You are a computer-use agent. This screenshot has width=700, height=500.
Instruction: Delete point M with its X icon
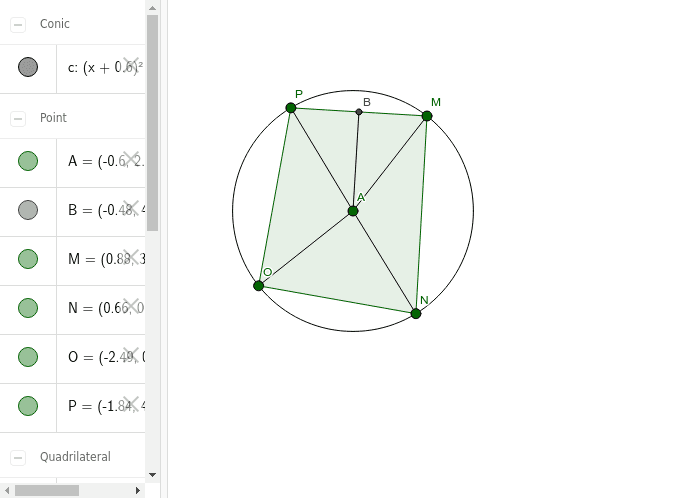[131, 256]
